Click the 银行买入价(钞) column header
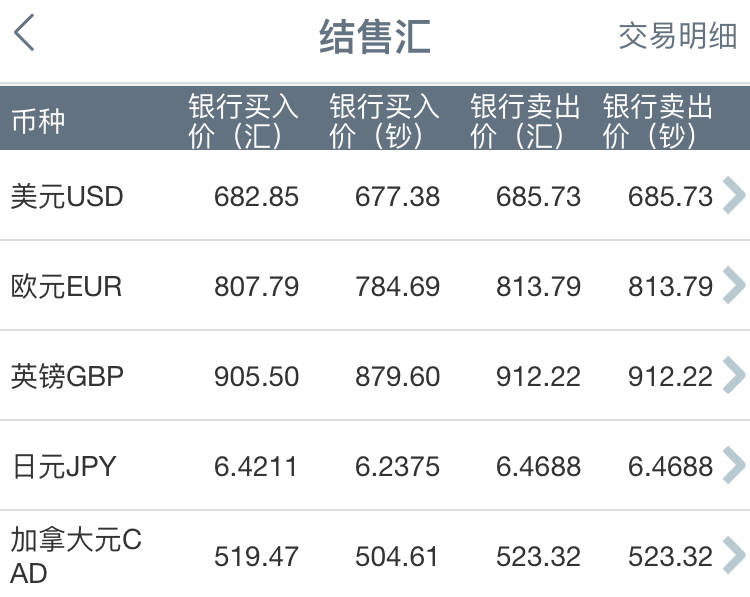Screen dimensions: 750x597 point(384,121)
